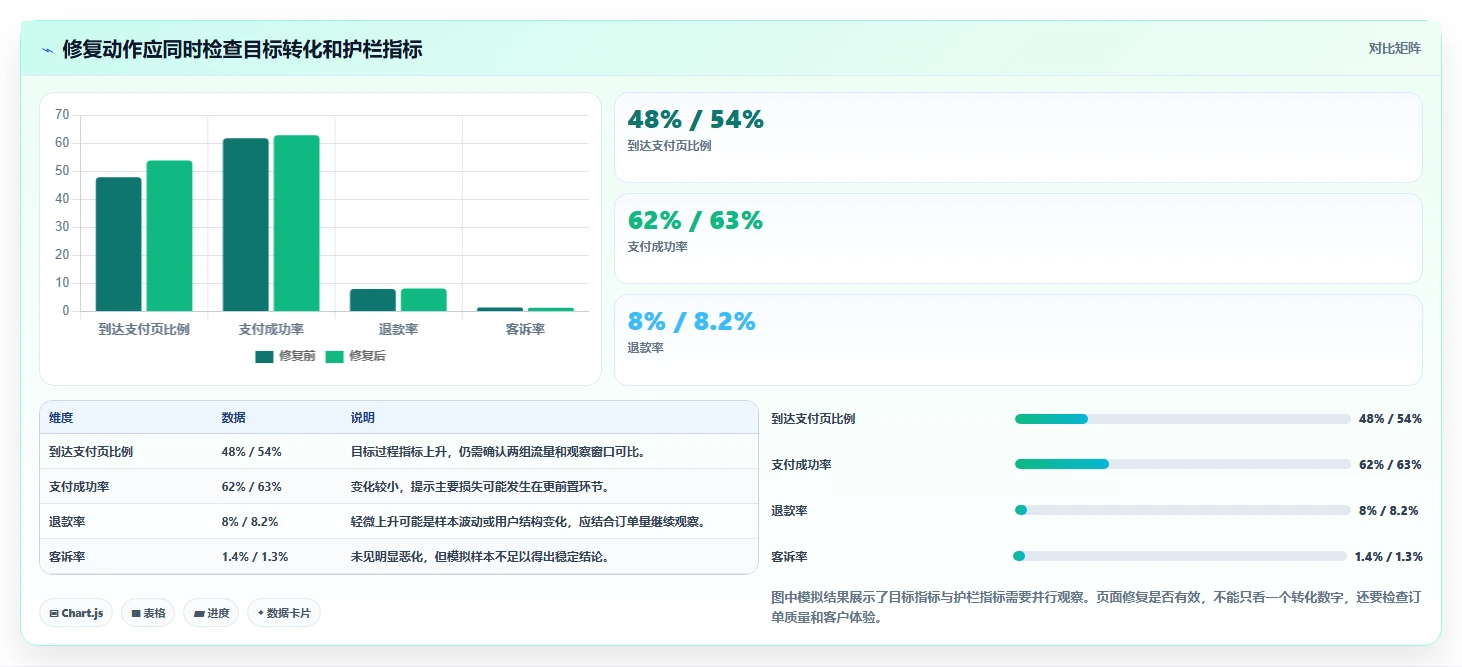
Task: Click the explanation starting with 目标过程指标上升
Action: [498, 452]
